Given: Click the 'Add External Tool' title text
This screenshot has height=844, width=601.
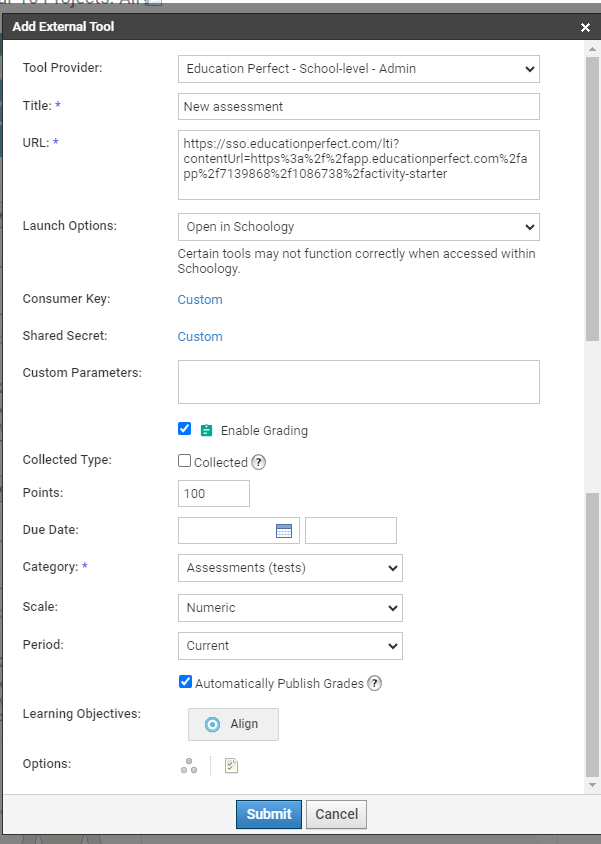Looking at the screenshot, I should [63, 26].
